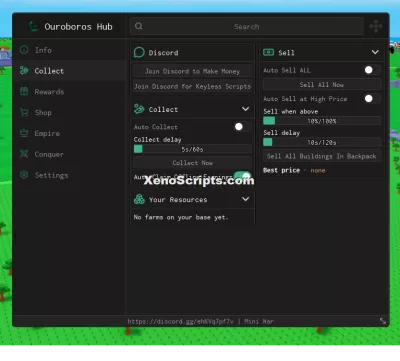Click the search magnifier icon
Screen dimensions: 400x361
pos(139,26)
